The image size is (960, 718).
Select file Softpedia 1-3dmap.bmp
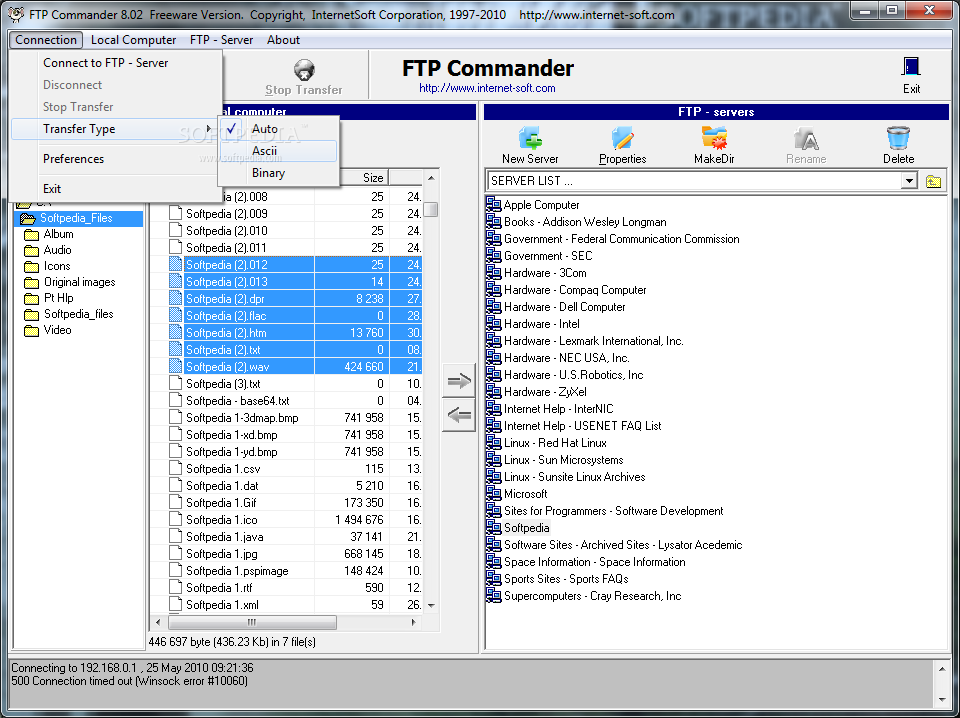[242, 417]
